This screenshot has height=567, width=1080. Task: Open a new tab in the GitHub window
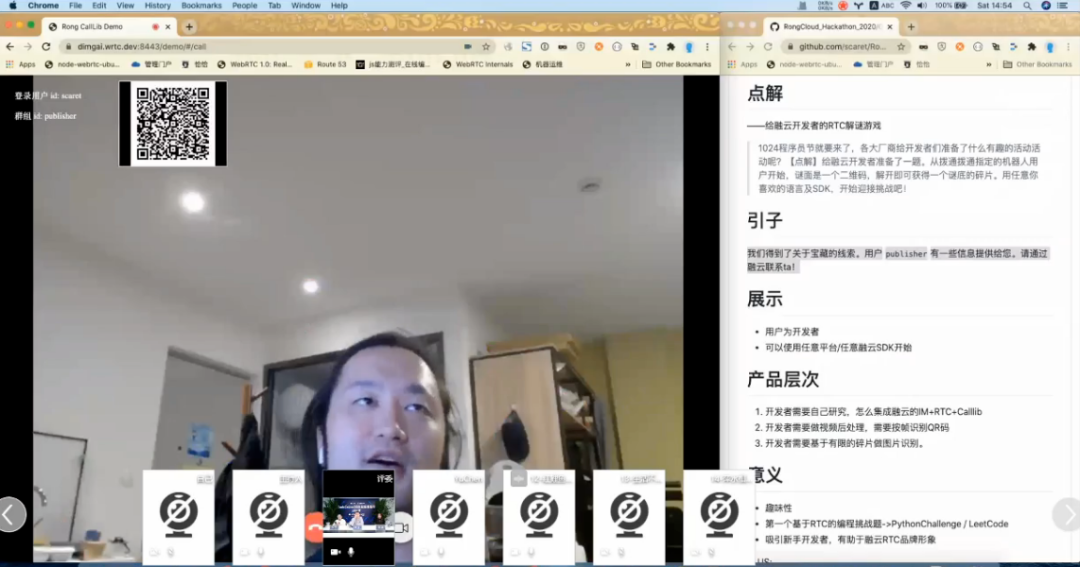tap(911, 27)
